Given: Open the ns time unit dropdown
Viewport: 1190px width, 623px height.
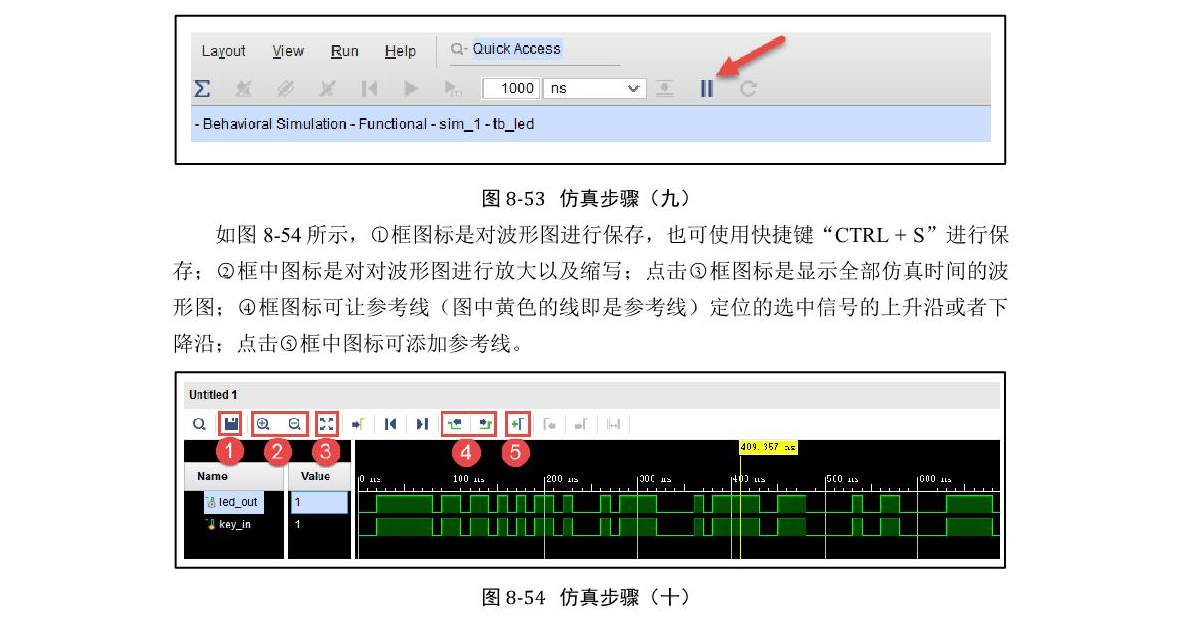Looking at the screenshot, I should 594,88.
